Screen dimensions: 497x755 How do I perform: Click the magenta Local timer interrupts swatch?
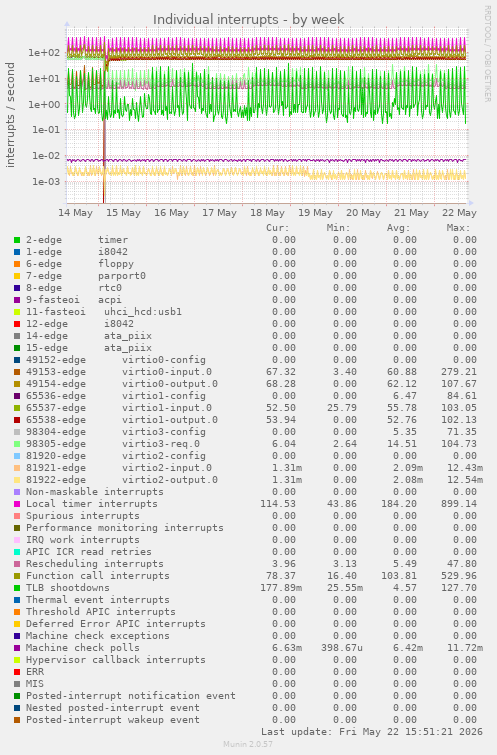click(x=17, y=504)
